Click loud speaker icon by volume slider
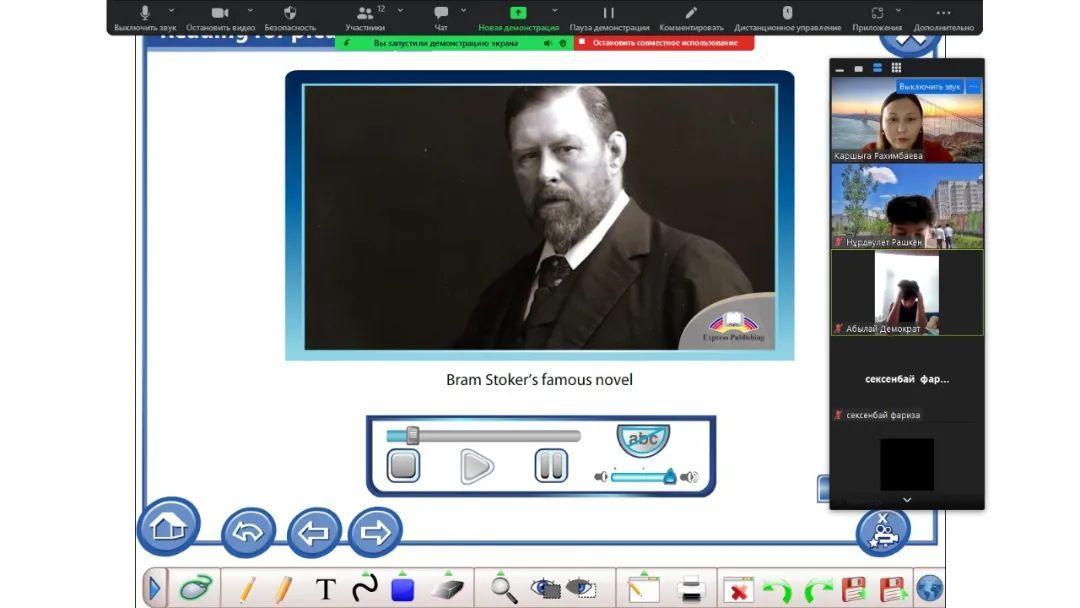The image size is (1080, 608). [x=689, y=476]
